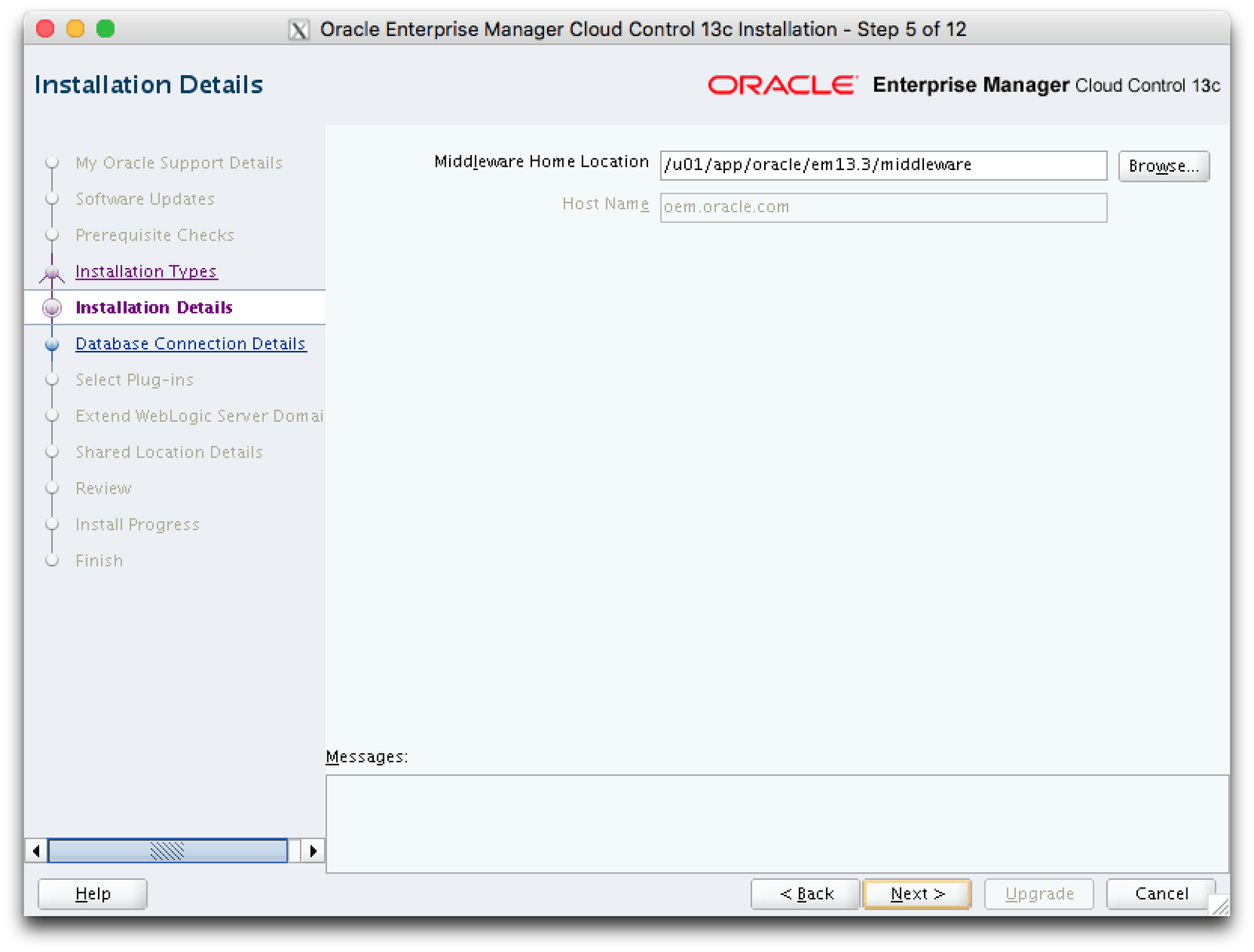Click the green zoom window button
The width and height of the screenshot is (1254, 952).
[106, 29]
